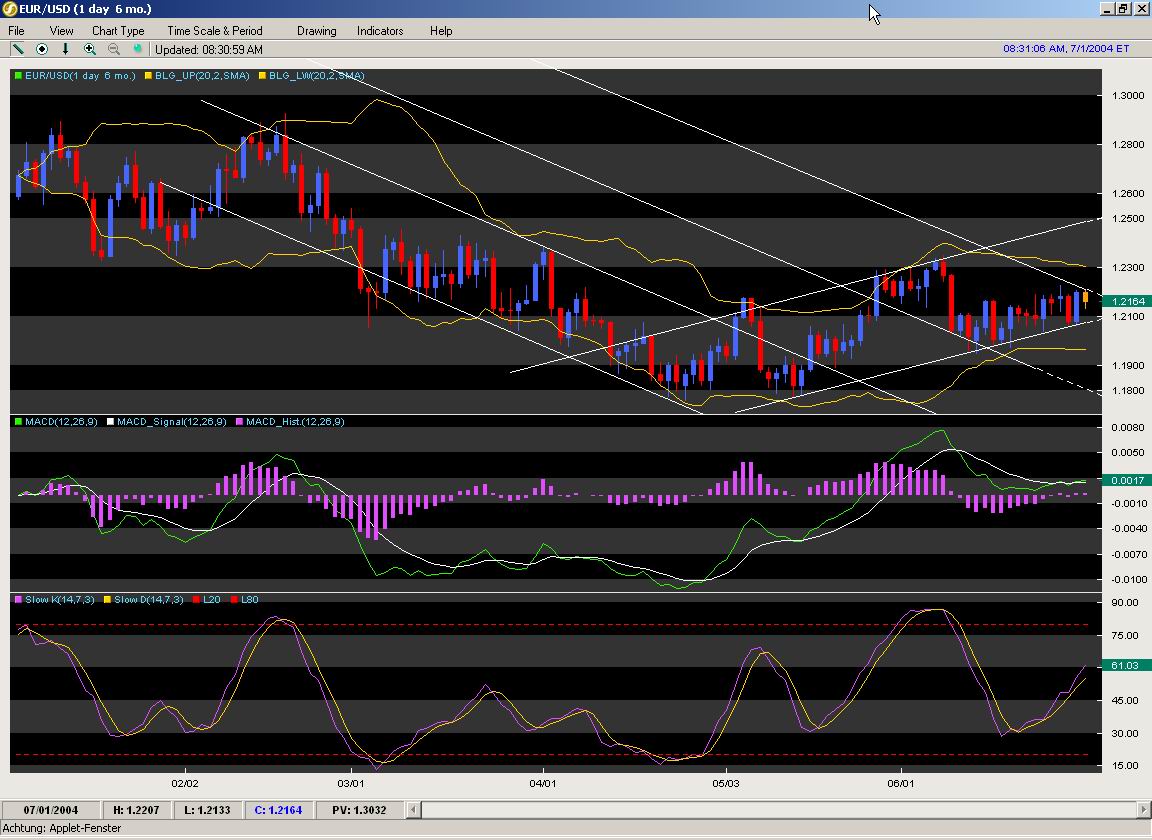The height and width of the screenshot is (840, 1152).
Task: Click the L80 red legend marker
Action: tap(235, 600)
